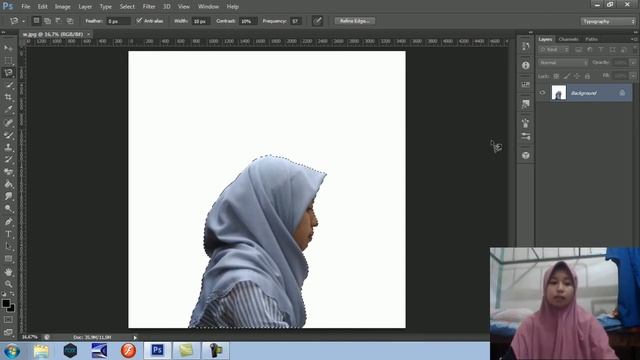Viewport: 640px width, 360px height.
Task: Open the Select menu
Action: [x=127, y=7]
